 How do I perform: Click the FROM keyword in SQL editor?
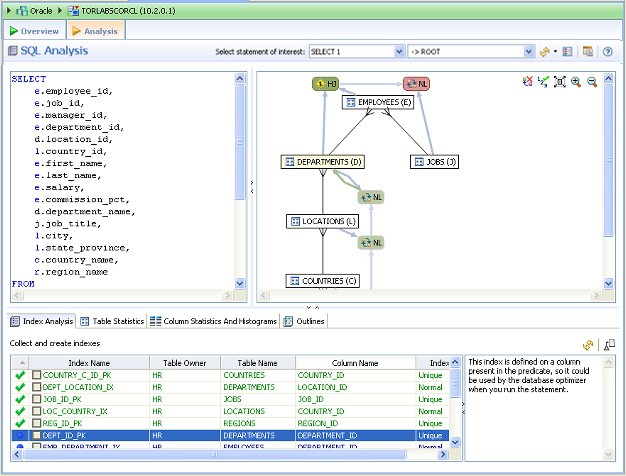23,284
